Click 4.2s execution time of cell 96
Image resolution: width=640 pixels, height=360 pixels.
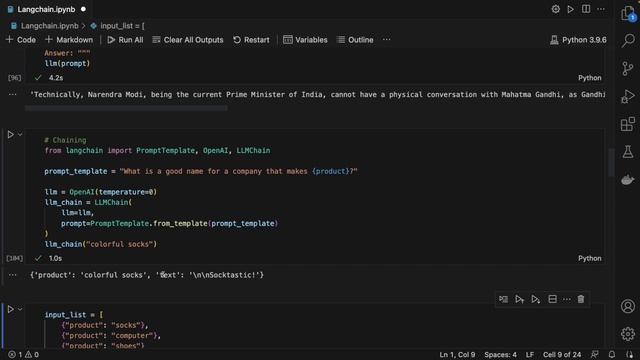56,78
